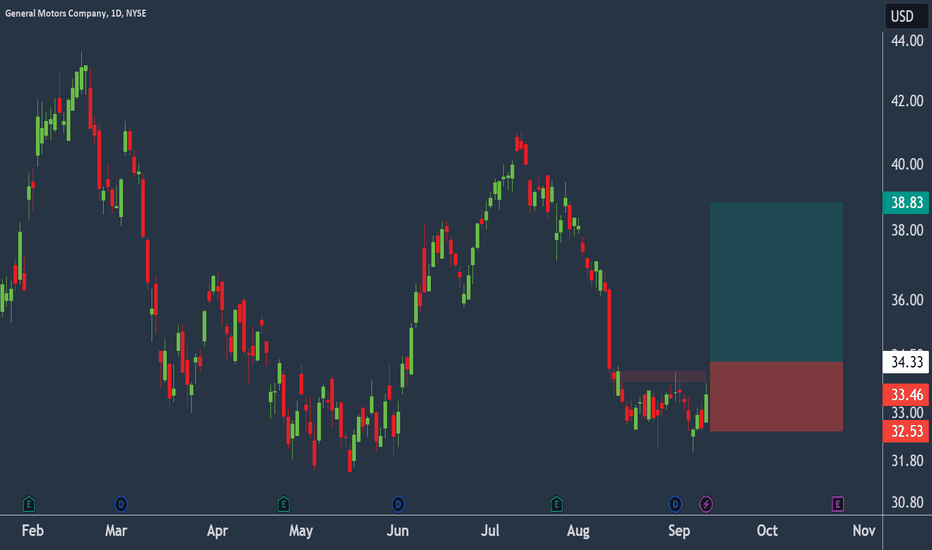The image size is (932, 550).
Task: Click the 44.00 price axis label
Action: (907, 41)
